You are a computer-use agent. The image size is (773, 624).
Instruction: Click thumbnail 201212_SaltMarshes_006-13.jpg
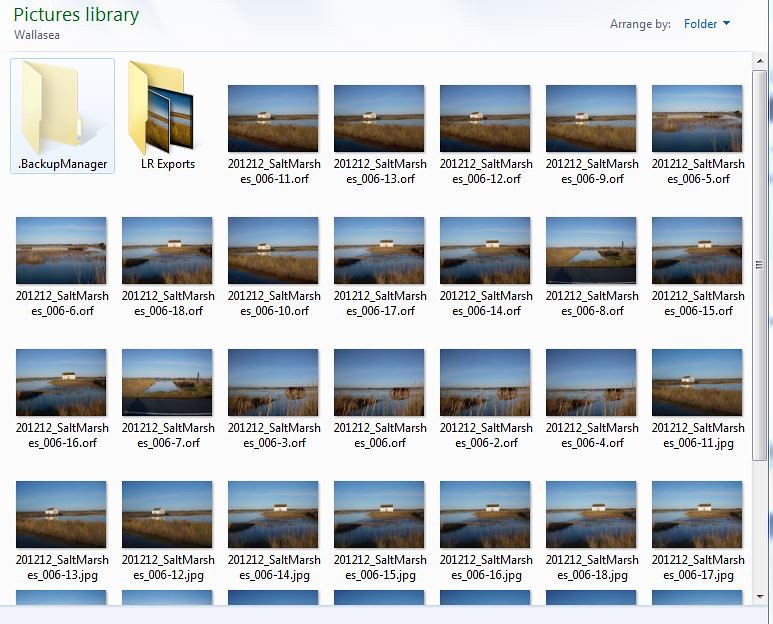click(x=61, y=514)
